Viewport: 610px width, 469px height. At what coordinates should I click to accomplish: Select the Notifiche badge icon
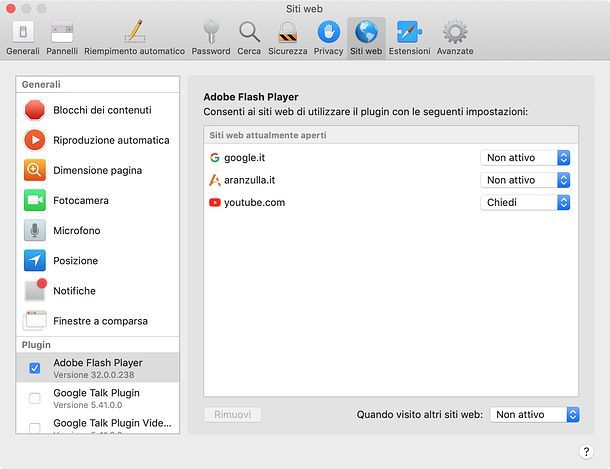(x=35, y=290)
